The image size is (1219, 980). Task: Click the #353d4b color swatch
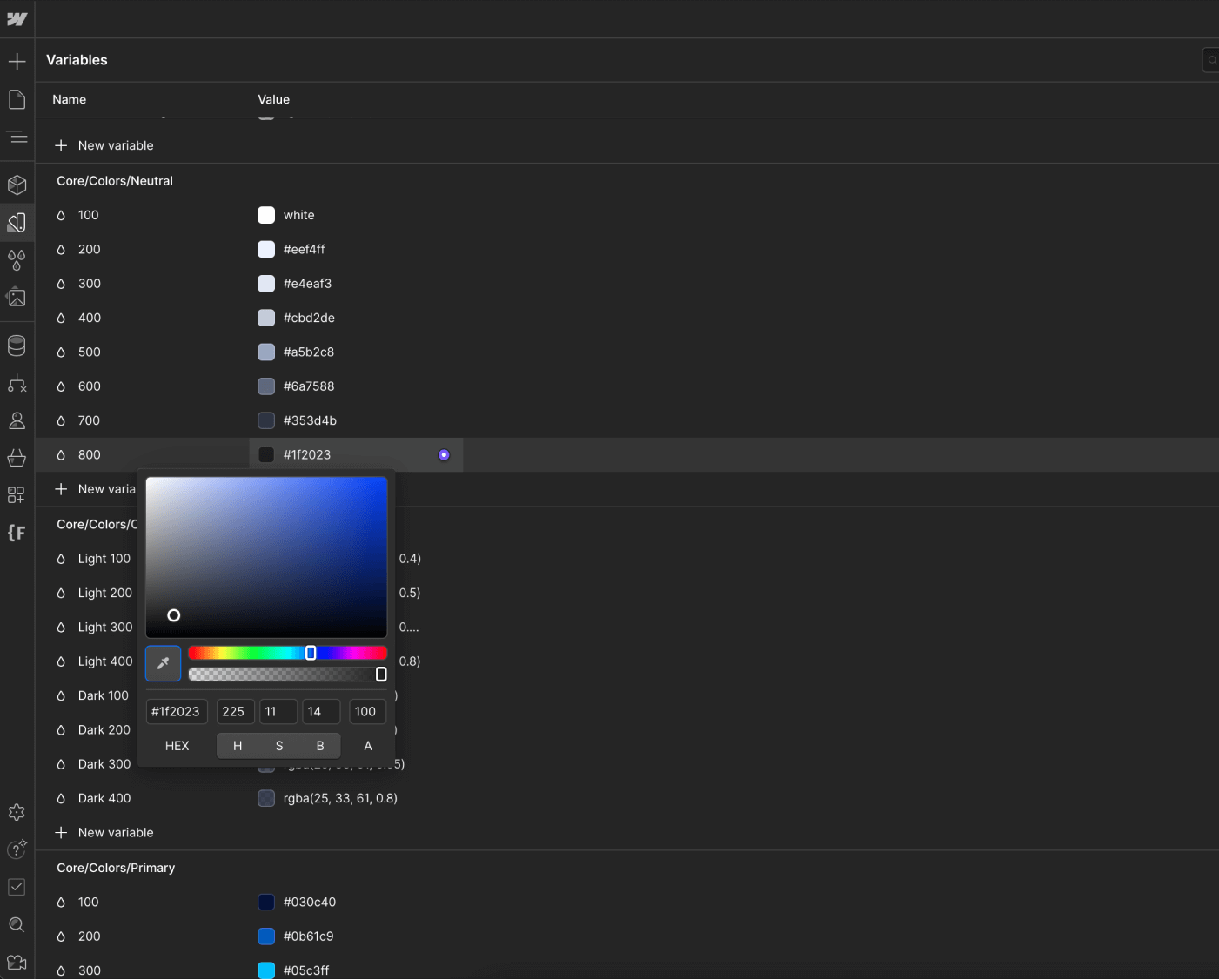click(266, 420)
